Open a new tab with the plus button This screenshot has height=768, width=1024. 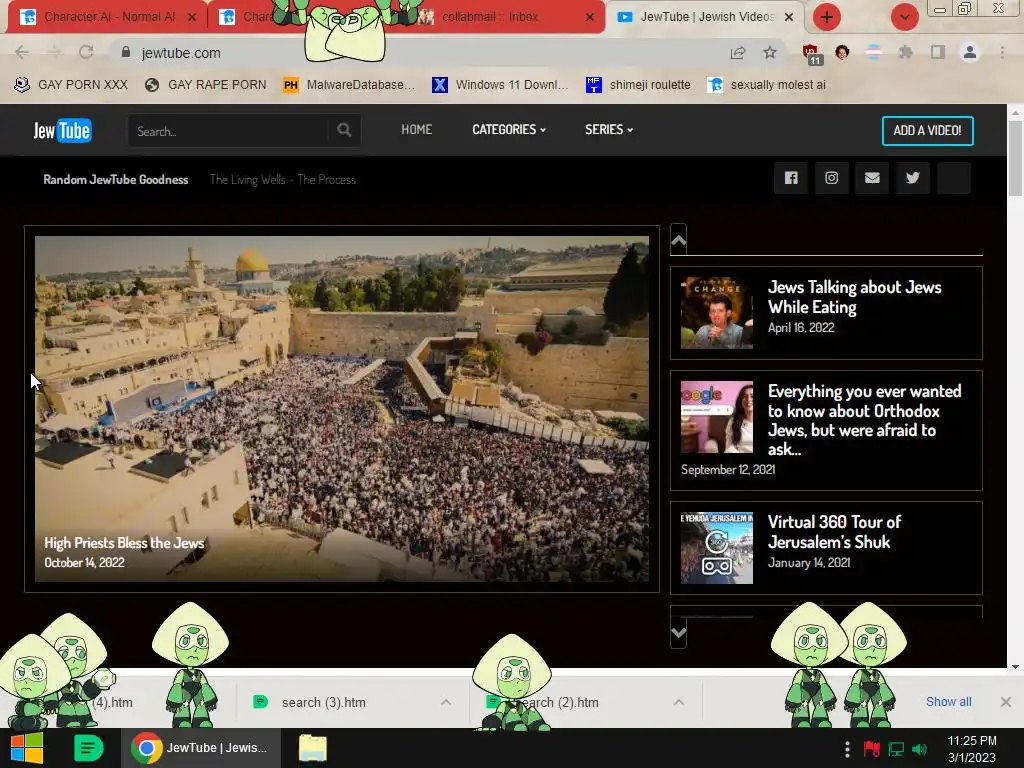point(826,17)
